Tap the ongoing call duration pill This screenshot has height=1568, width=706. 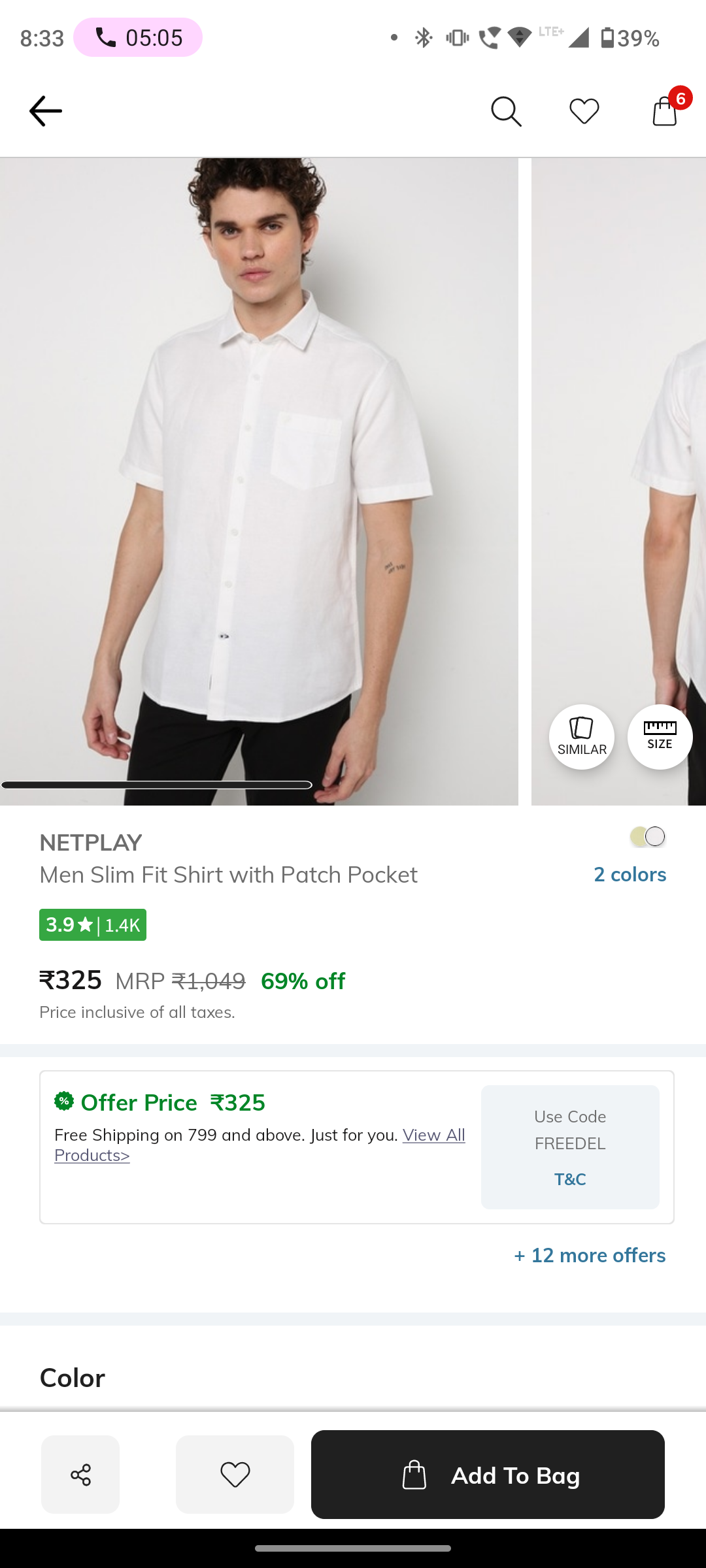tap(138, 37)
